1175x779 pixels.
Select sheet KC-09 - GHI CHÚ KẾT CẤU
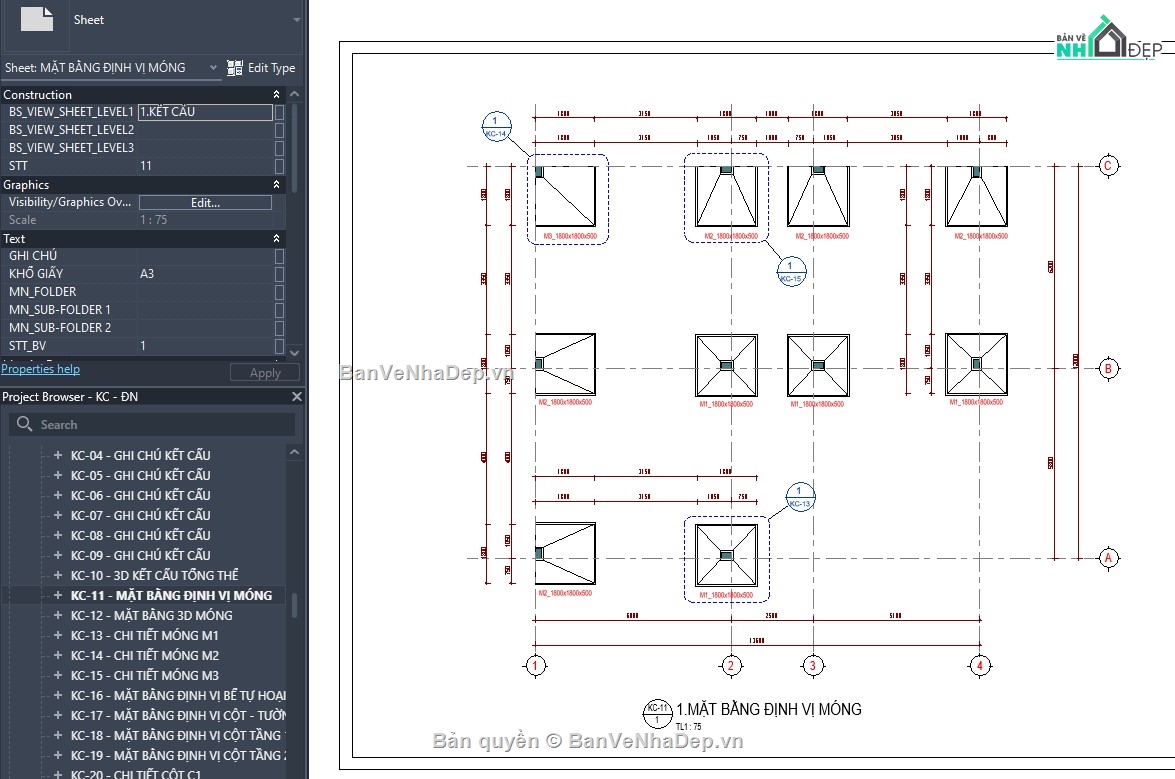[x=140, y=555]
